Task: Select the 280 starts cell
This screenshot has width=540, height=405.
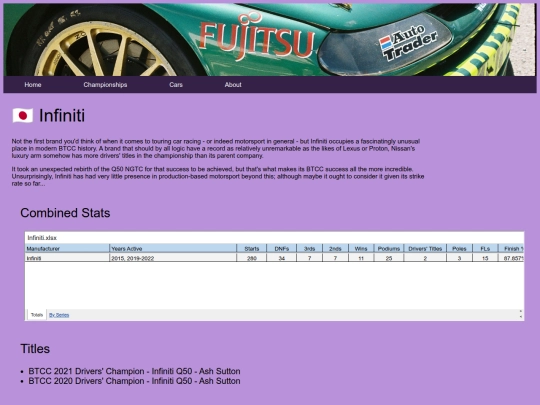Action: click(x=251, y=258)
